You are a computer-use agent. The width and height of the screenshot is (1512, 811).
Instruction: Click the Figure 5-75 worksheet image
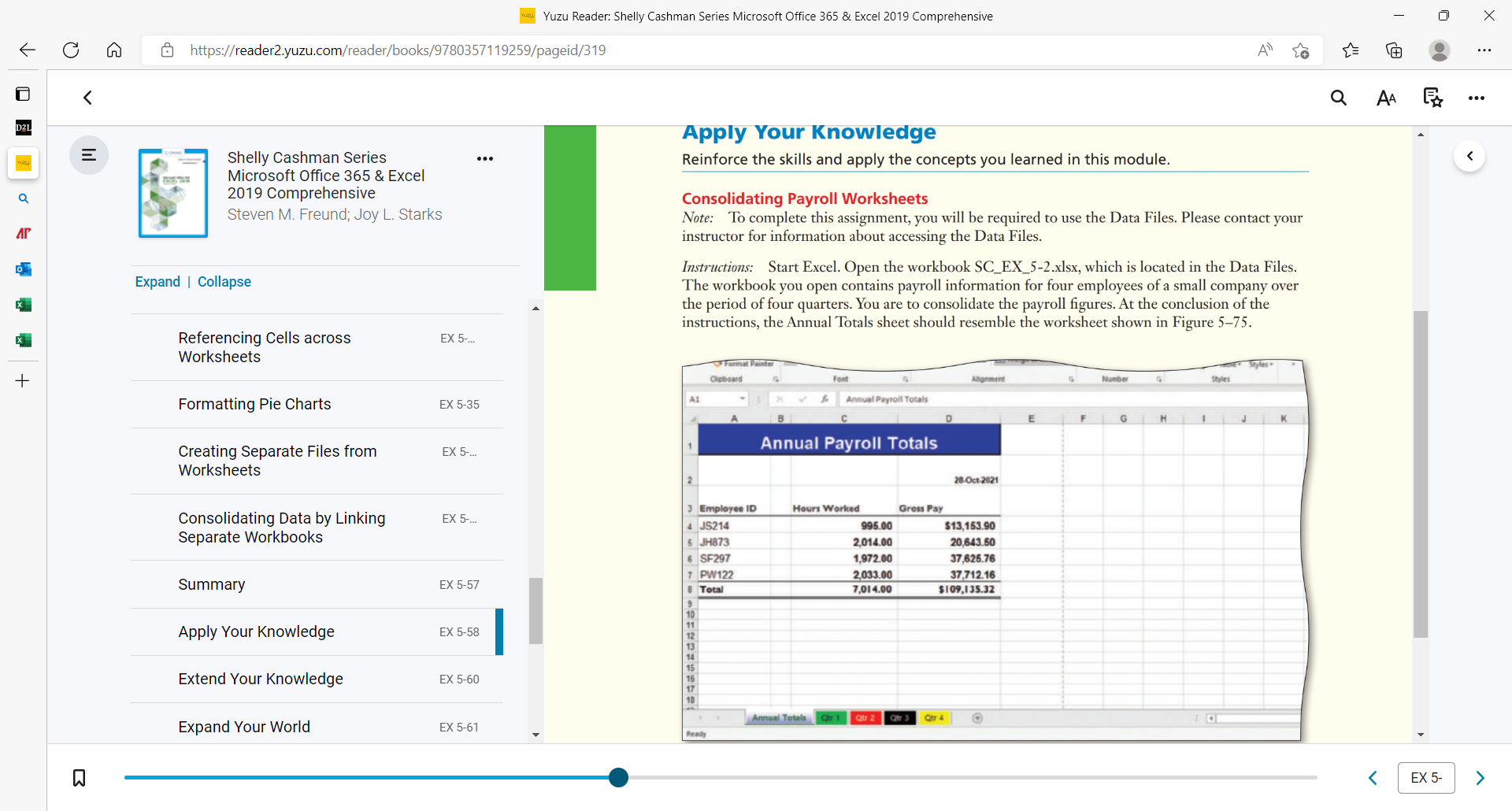(994, 550)
